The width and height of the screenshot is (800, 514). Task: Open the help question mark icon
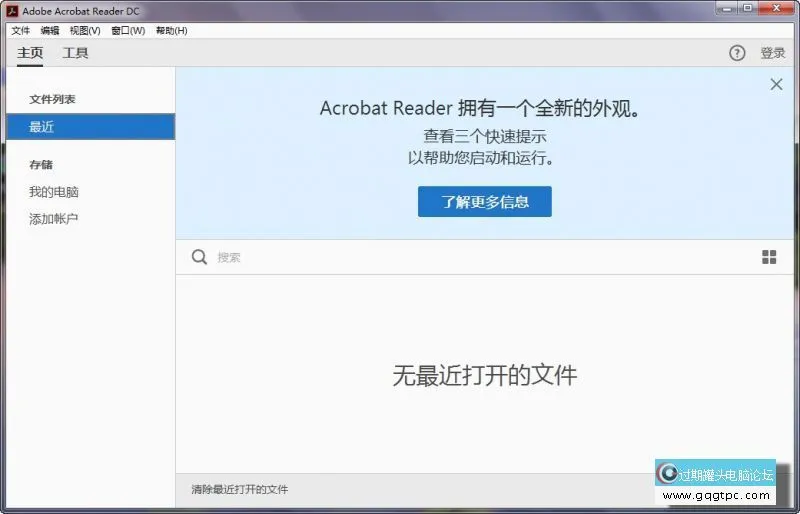pyautogui.click(x=737, y=53)
